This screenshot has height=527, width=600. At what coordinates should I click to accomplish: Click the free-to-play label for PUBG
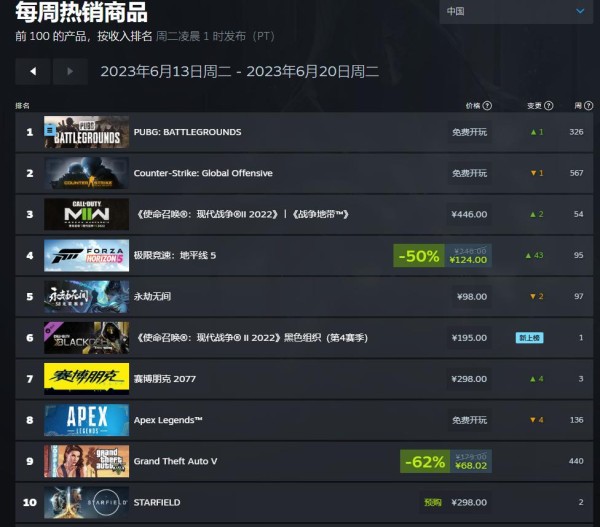click(x=470, y=132)
